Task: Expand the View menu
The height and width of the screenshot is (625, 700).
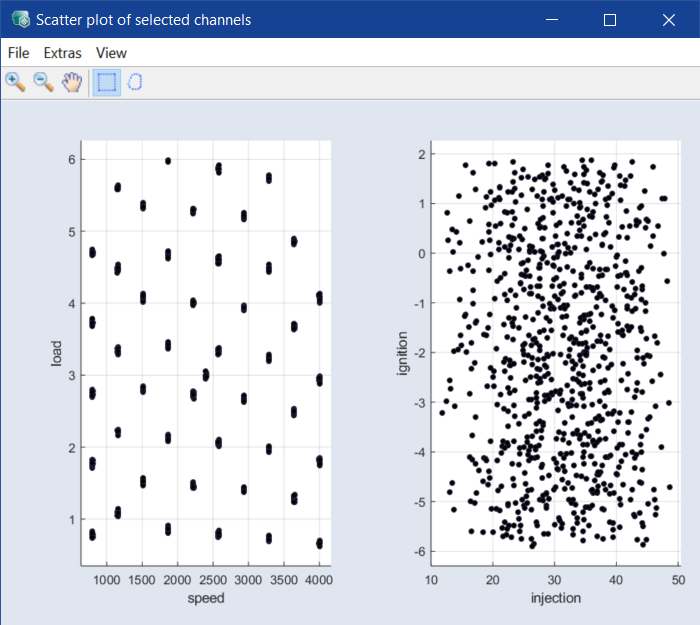Action: [111, 53]
